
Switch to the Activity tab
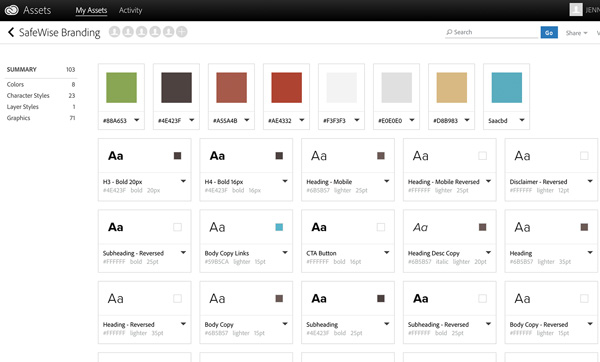point(130,10)
